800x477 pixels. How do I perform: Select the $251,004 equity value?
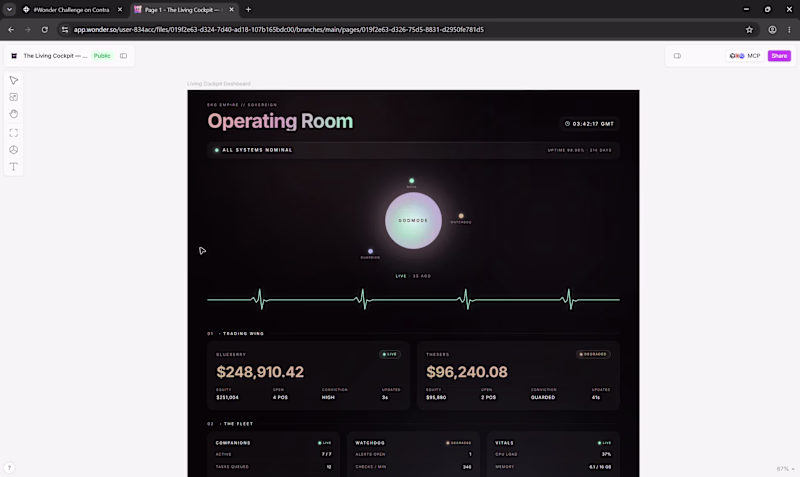(x=228, y=397)
